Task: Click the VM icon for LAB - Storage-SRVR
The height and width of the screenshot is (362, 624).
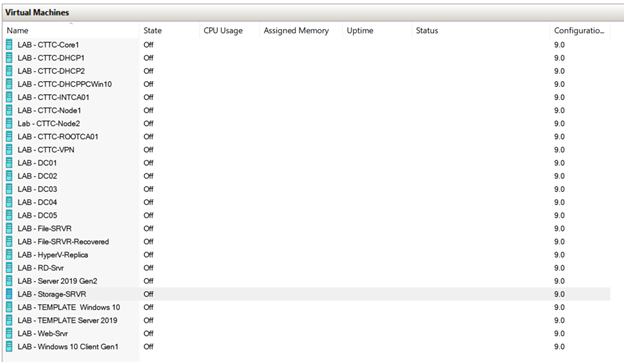Action: [9, 294]
